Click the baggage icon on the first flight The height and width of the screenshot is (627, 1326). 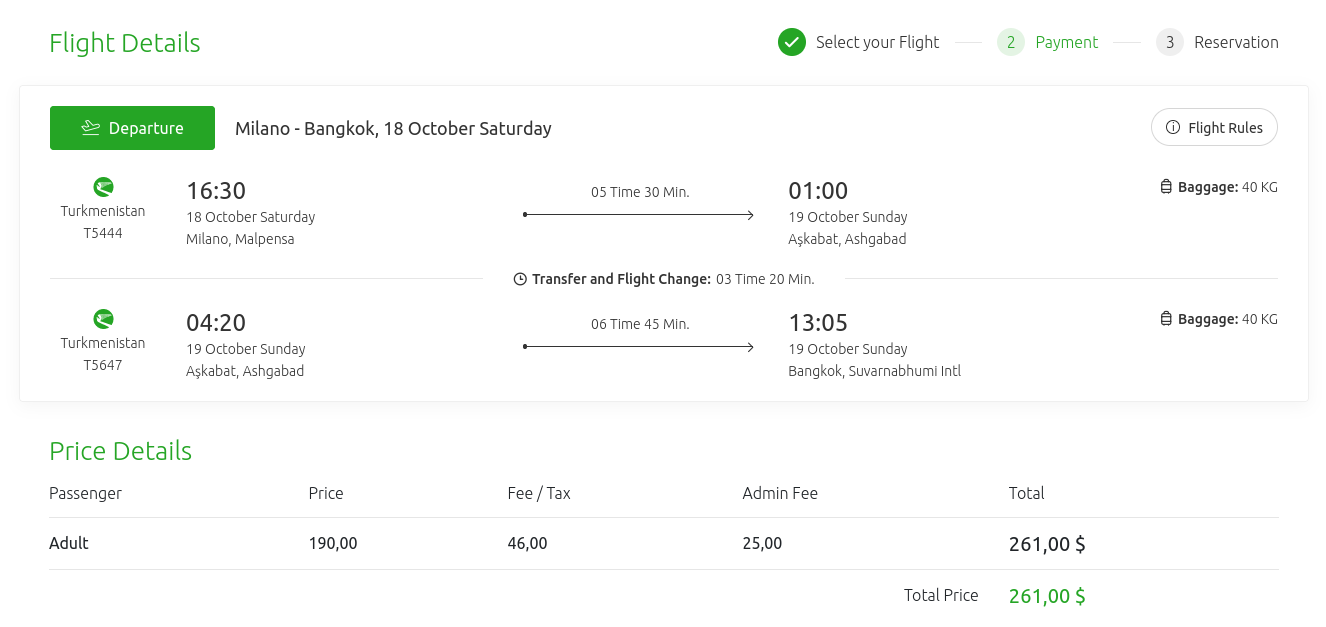(1166, 187)
